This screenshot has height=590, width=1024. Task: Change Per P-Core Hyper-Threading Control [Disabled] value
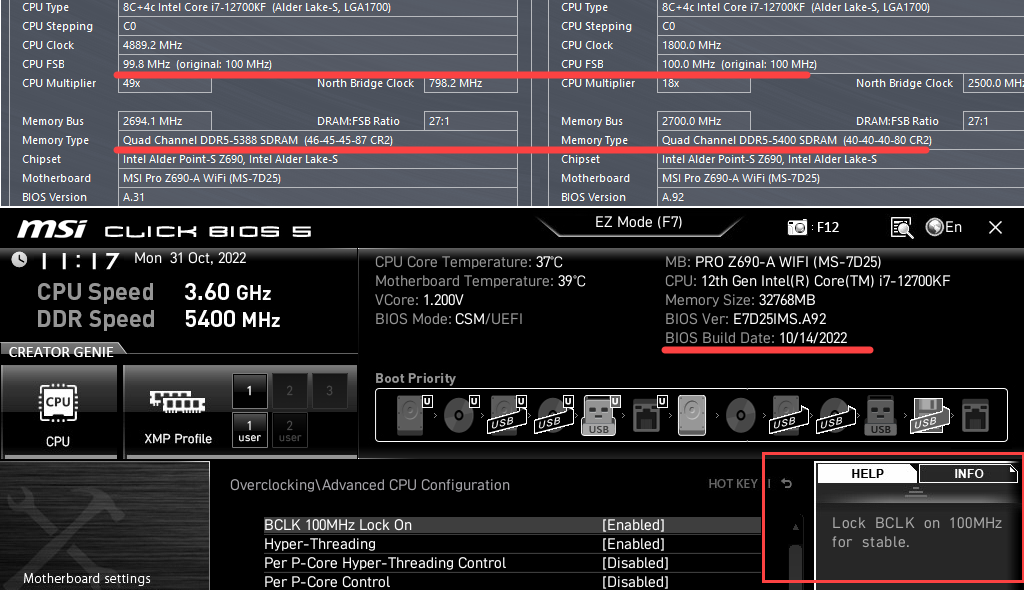pos(635,563)
